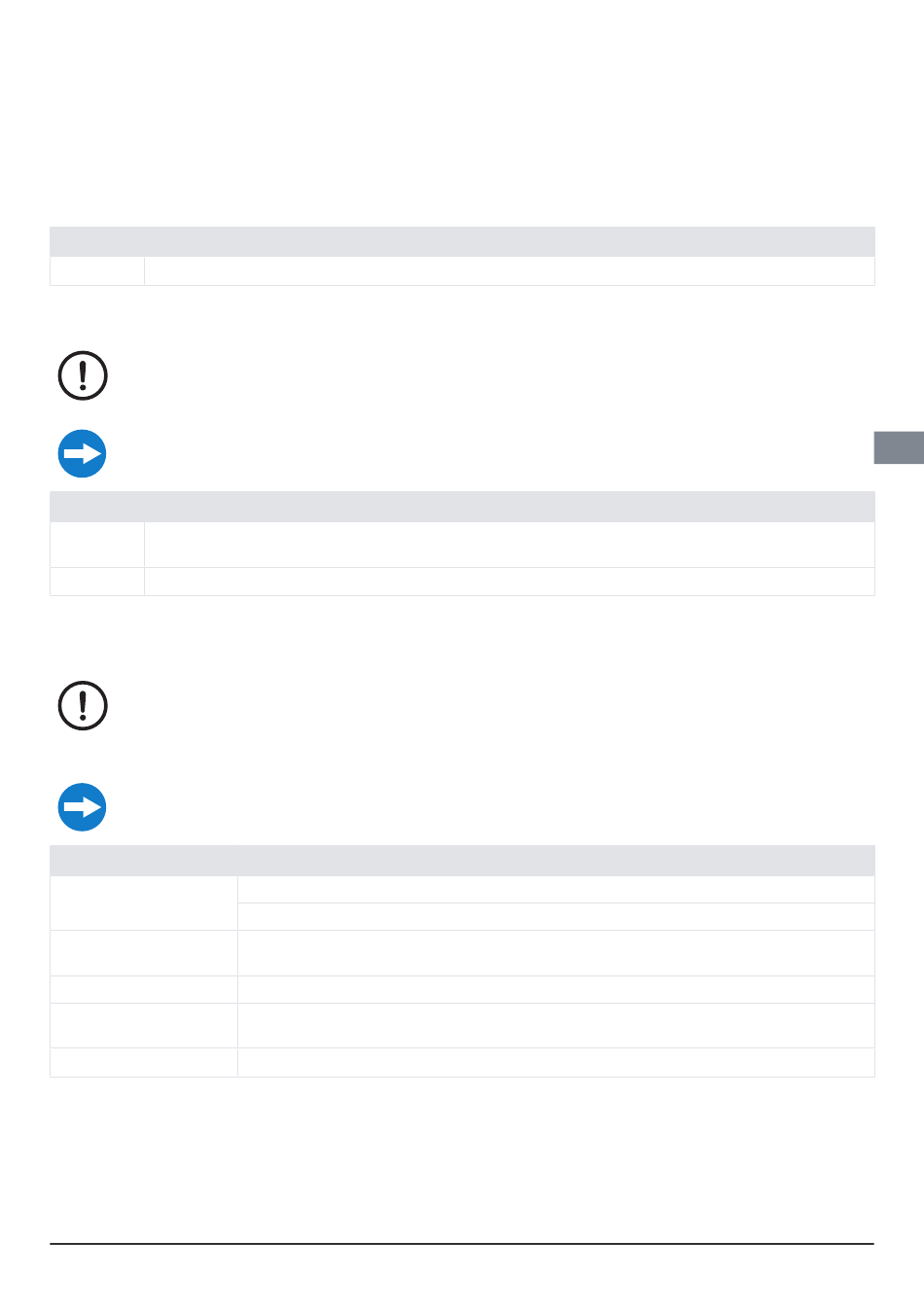Screen dimensions: 924x1311
Task: Click the lower blue arrow icon
Action: point(83,807)
